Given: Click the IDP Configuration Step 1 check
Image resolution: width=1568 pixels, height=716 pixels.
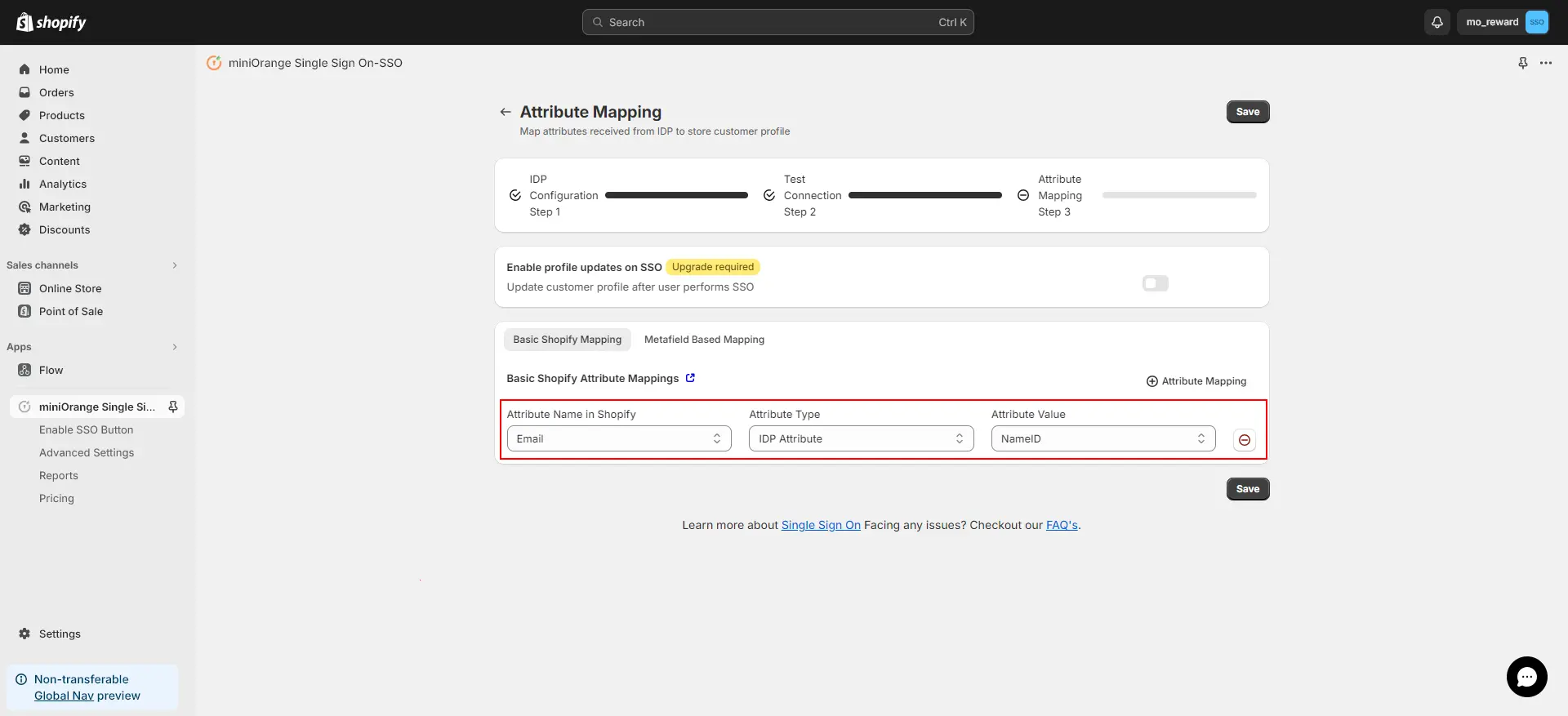Looking at the screenshot, I should (x=515, y=195).
